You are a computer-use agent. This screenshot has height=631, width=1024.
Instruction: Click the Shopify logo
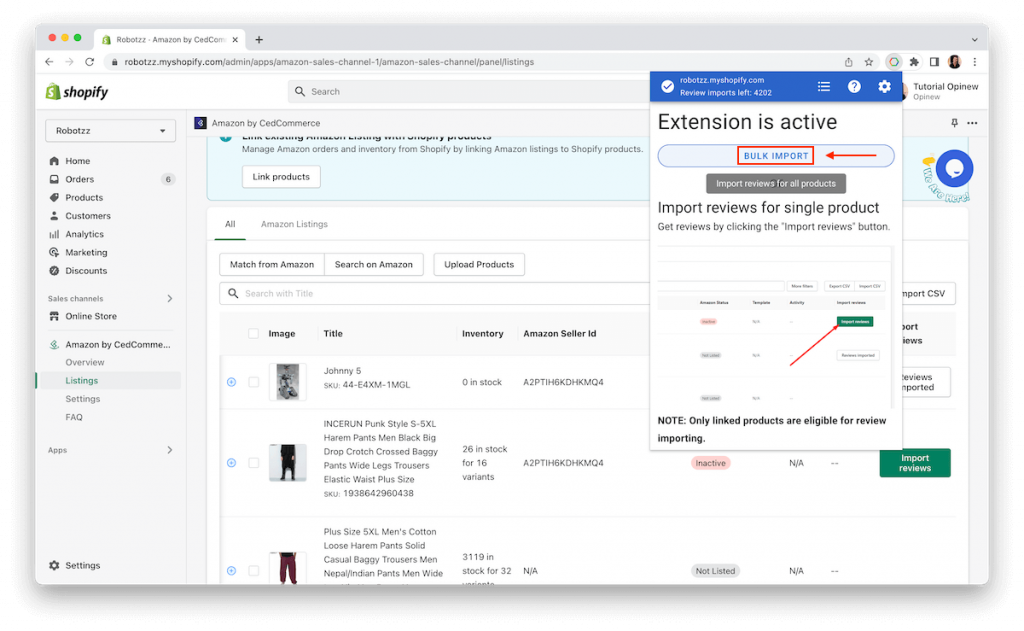(x=77, y=91)
